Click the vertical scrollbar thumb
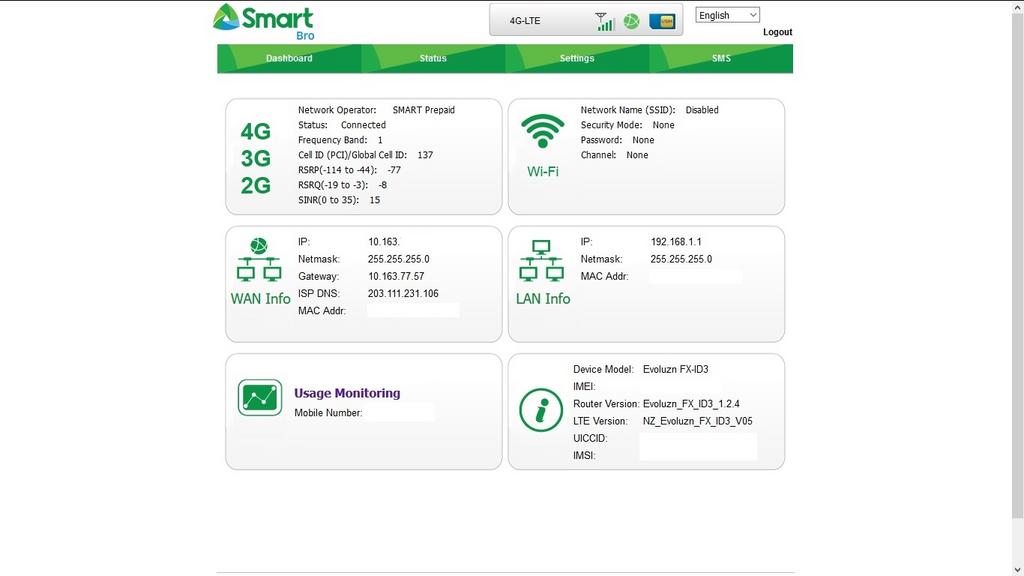1024x576 pixels. [x=1017, y=265]
